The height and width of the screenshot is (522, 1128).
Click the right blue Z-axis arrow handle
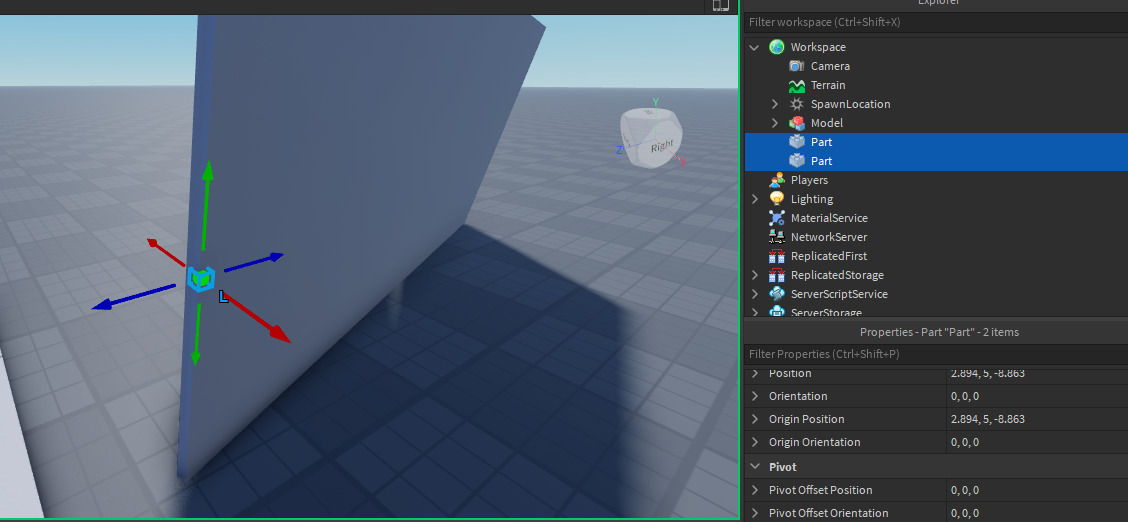click(x=254, y=262)
